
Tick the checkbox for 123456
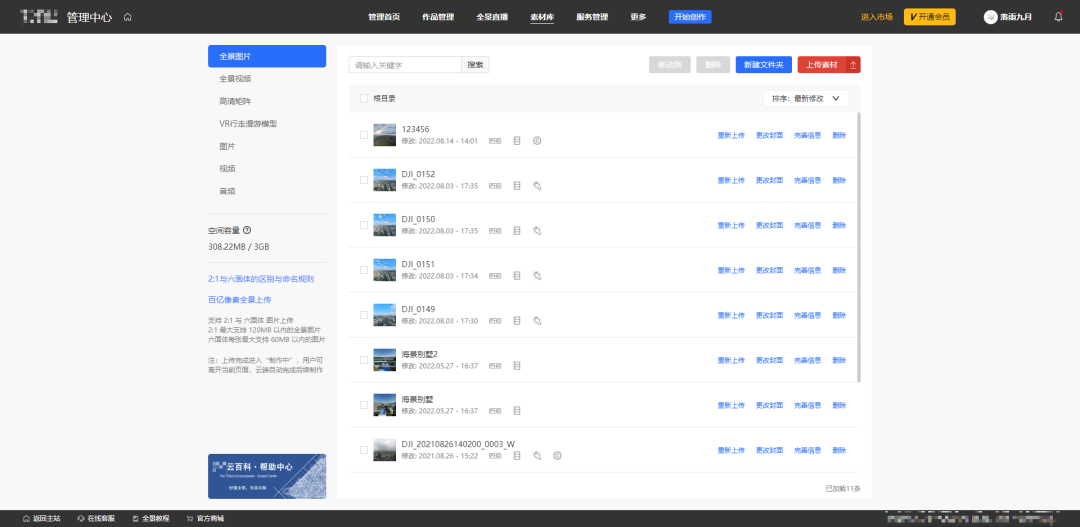364,135
